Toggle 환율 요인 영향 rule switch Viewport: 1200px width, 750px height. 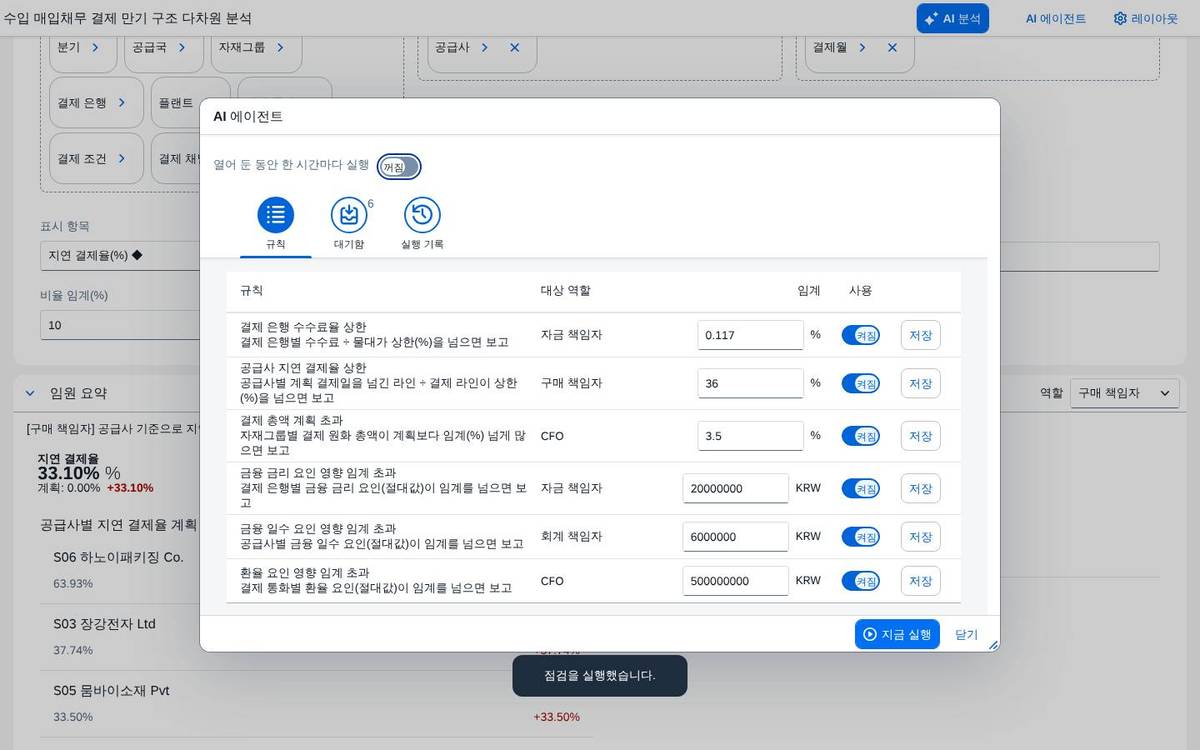click(861, 580)
